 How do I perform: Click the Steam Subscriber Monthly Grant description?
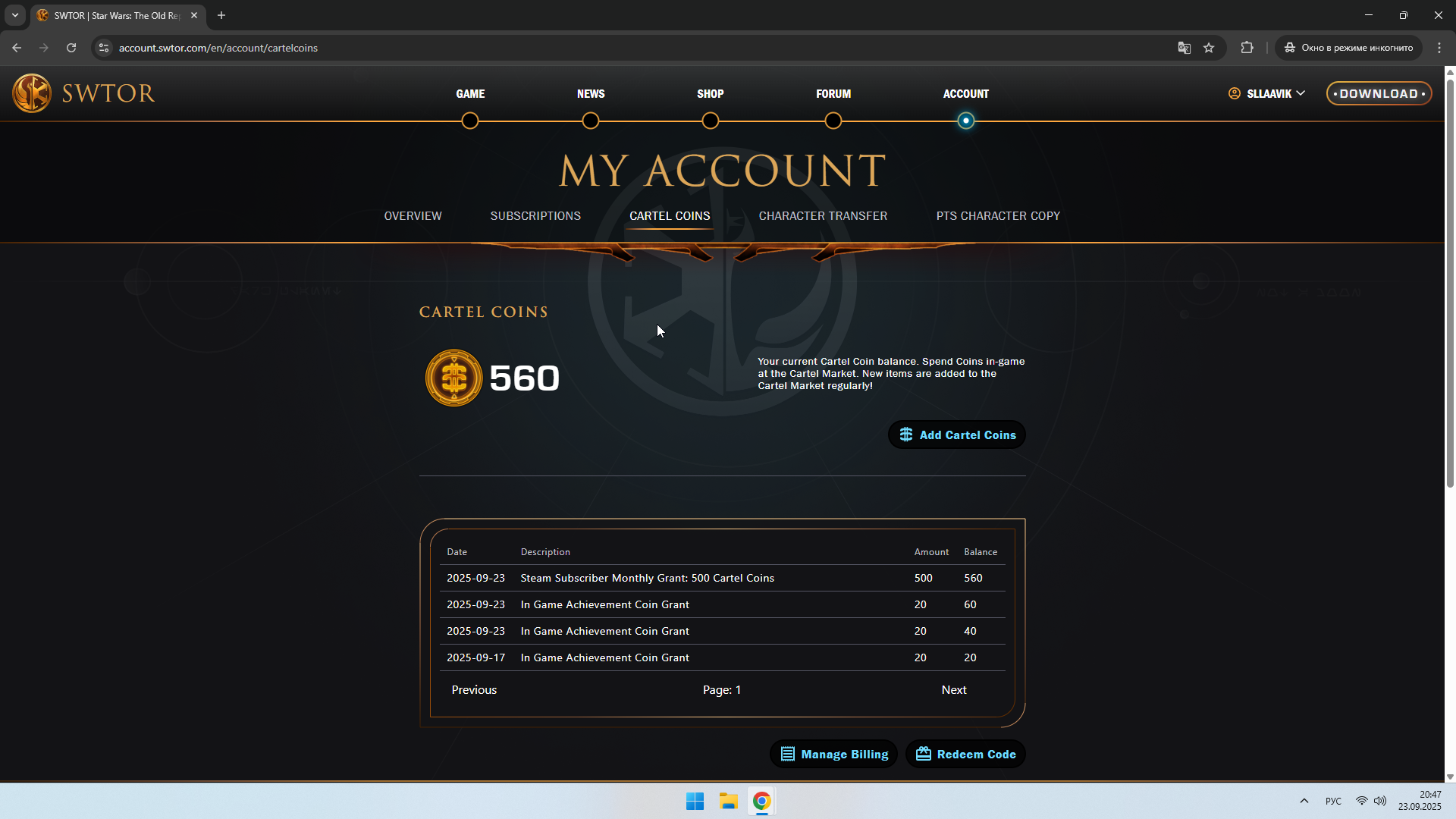[x=647, y=578]
